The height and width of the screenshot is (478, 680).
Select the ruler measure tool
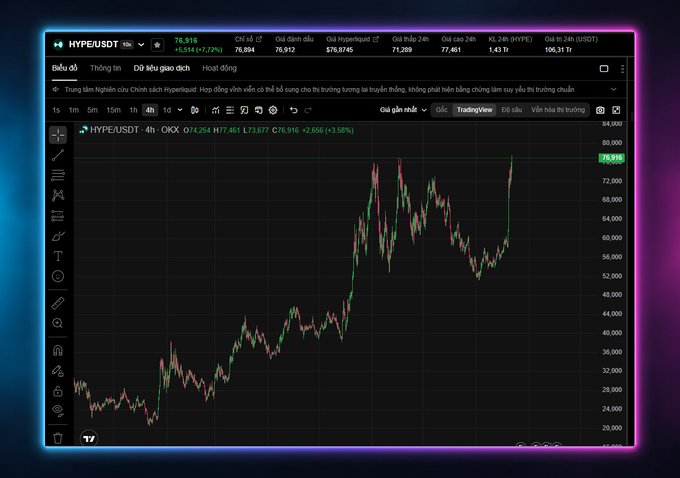click(x=58, y=303)
